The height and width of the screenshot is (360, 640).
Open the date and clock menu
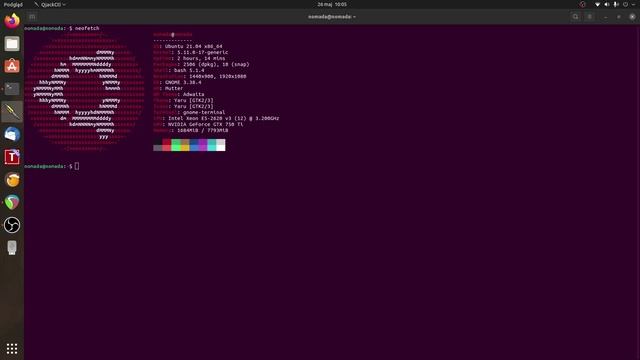332,4
